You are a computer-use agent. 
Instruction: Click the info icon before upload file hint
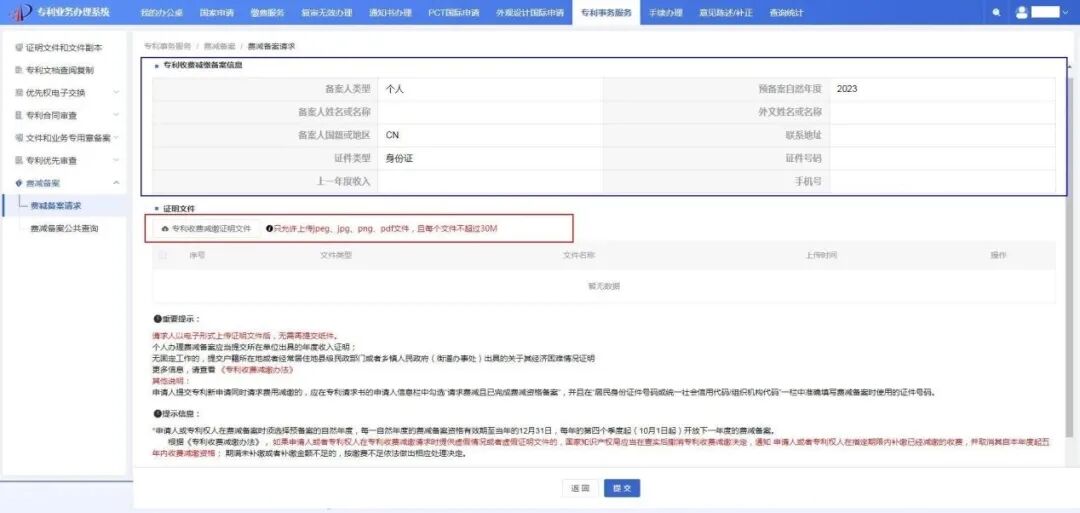[x=269, y=229]
